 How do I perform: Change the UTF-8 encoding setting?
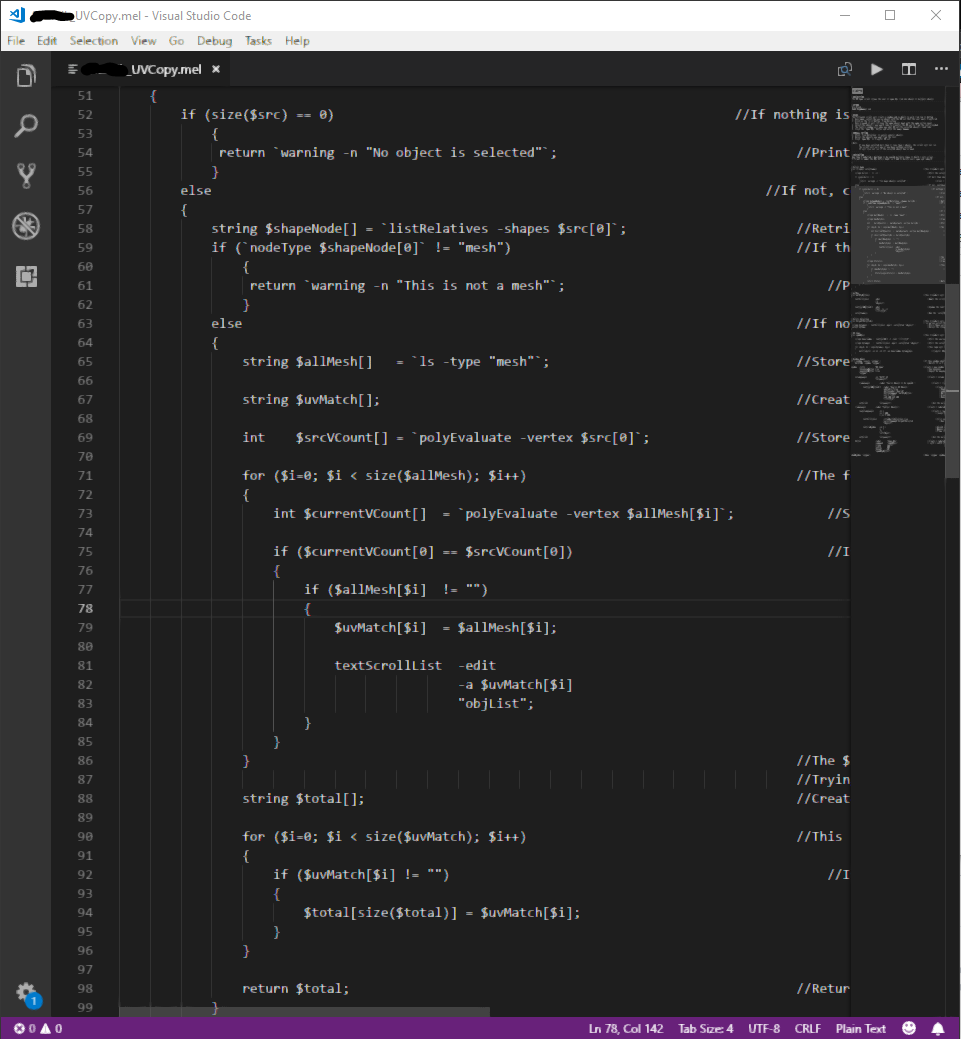[x=764, y=1027]
